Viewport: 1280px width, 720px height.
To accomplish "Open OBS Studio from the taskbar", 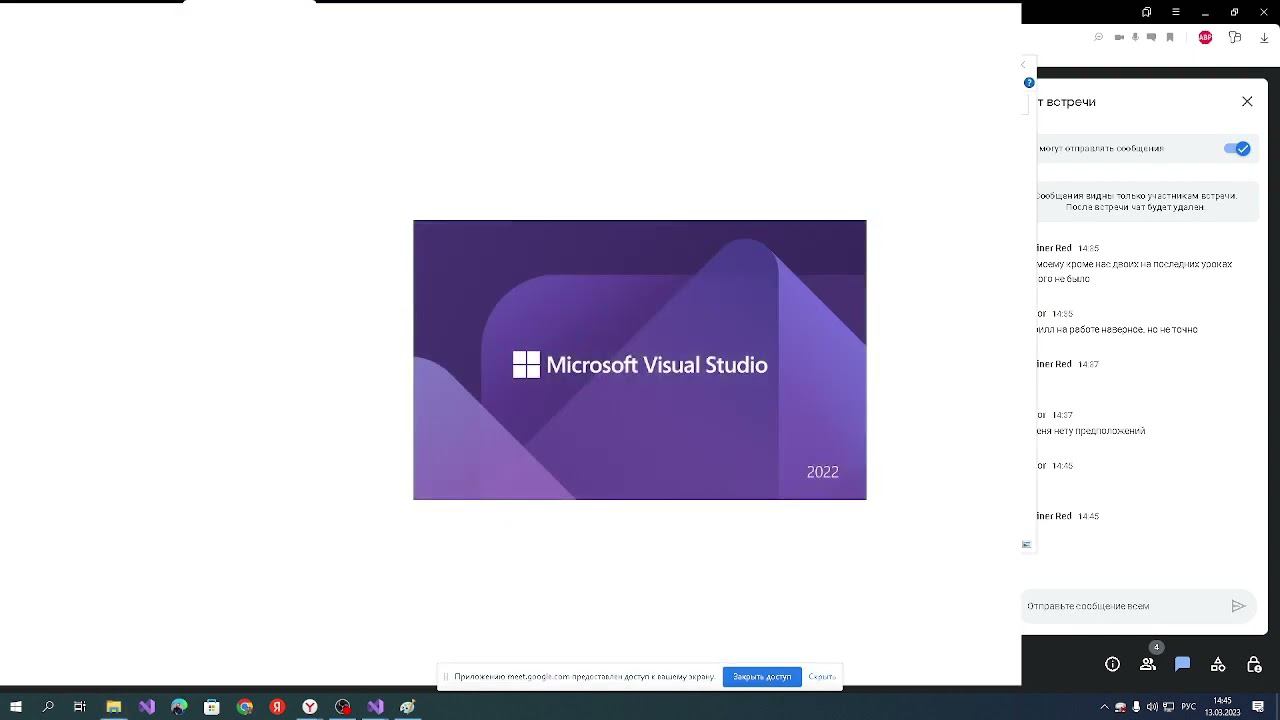I will pyautogui.click(x=343, y=707).
